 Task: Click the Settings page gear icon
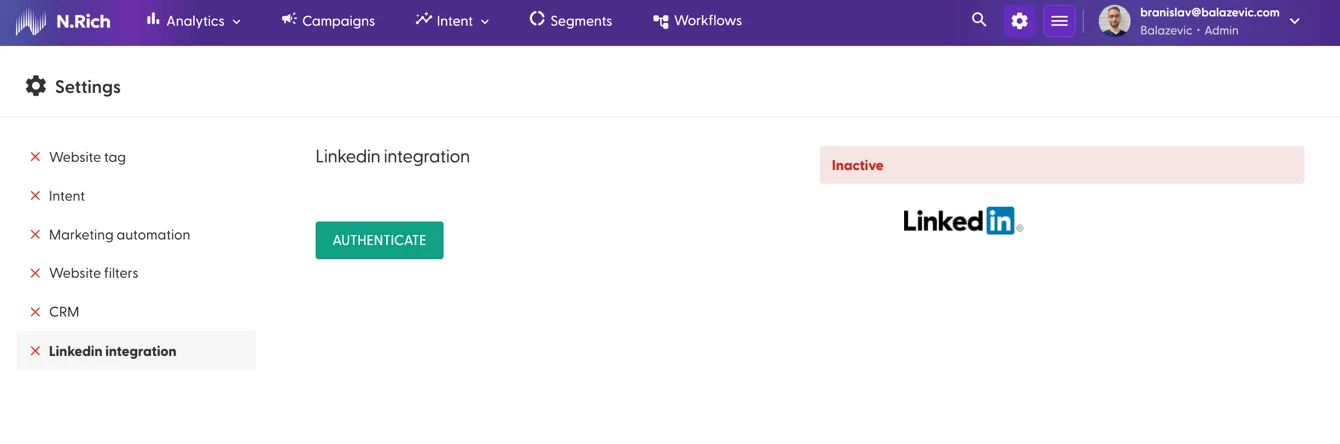36,86
